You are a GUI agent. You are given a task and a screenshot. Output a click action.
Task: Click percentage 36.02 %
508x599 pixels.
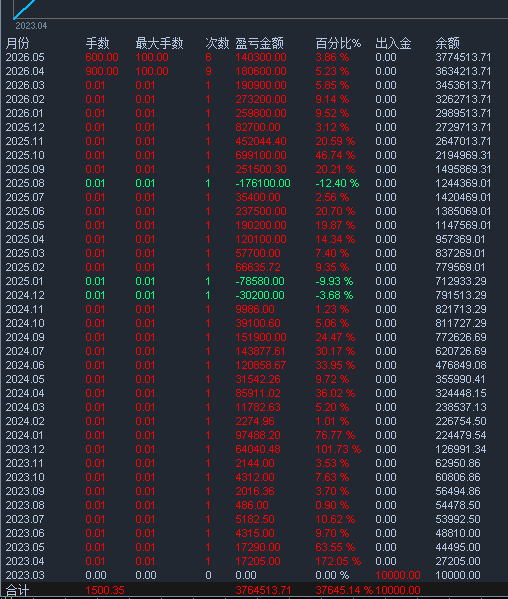[335, 393]
